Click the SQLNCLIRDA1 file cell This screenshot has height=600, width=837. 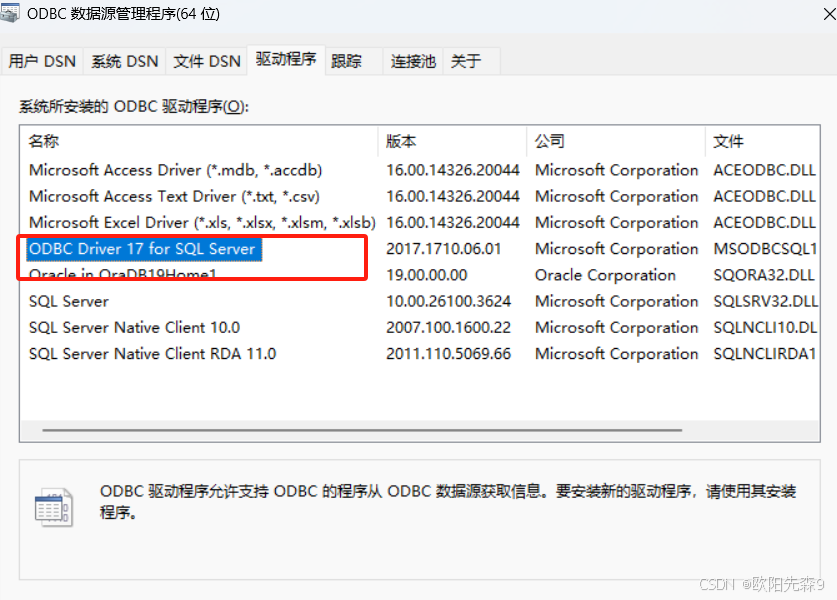pos(764,353)
